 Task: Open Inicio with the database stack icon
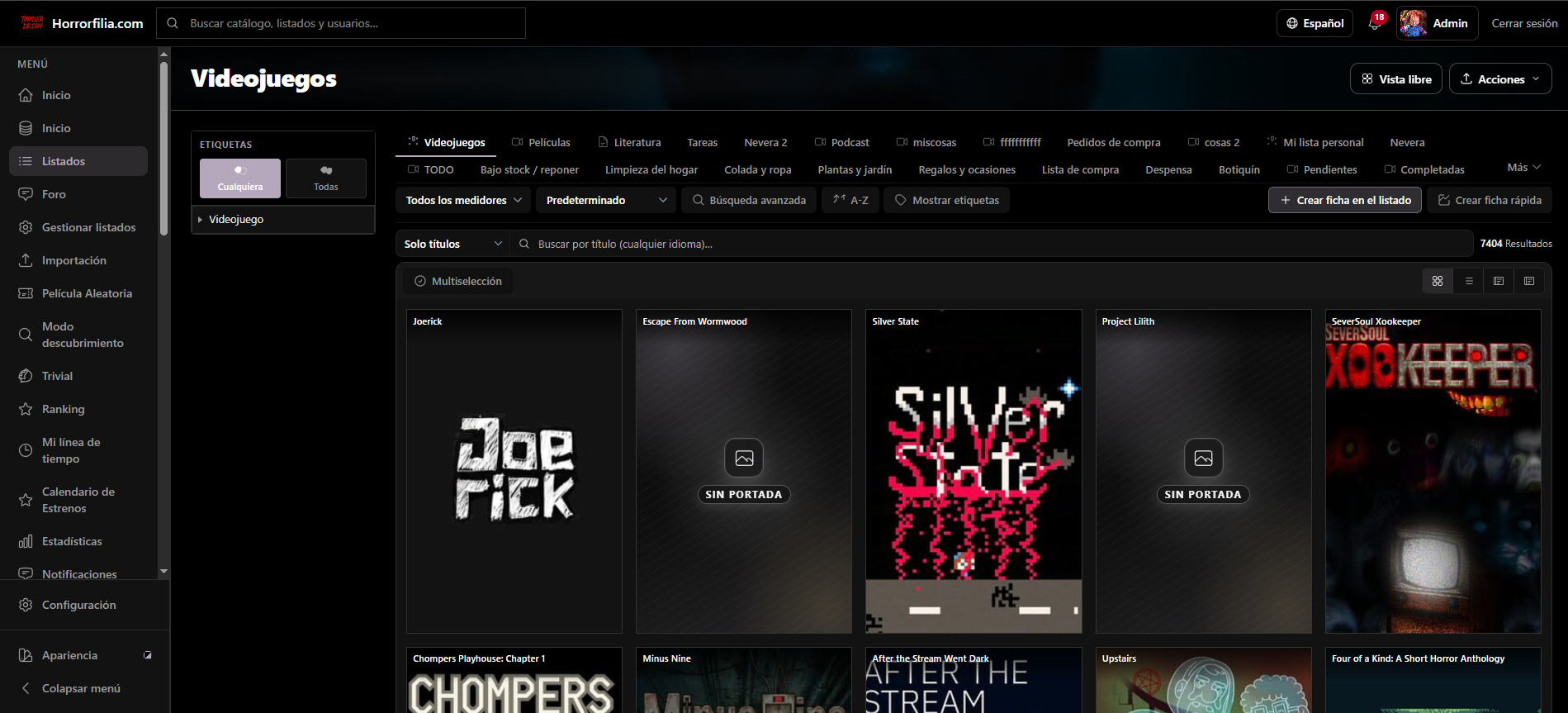[78, 128]
